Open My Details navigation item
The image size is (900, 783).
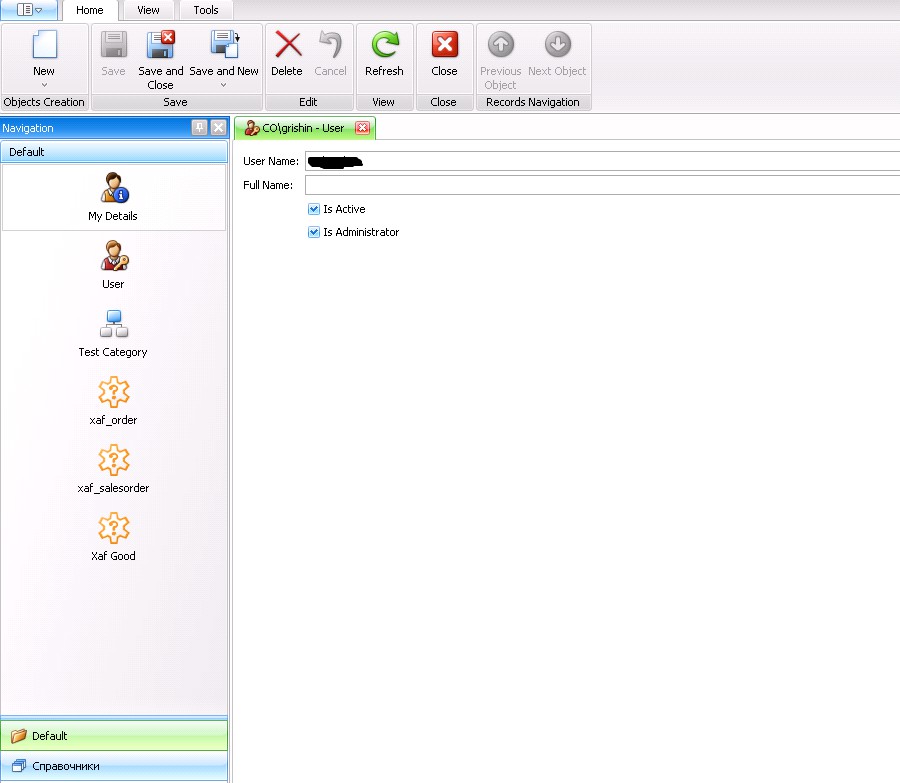[114, 197]
